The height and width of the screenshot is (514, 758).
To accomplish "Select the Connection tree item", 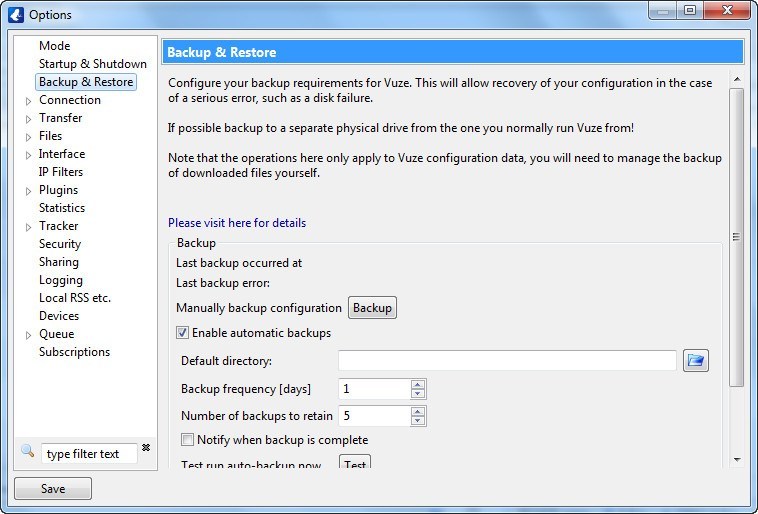I will pos(70,100).
